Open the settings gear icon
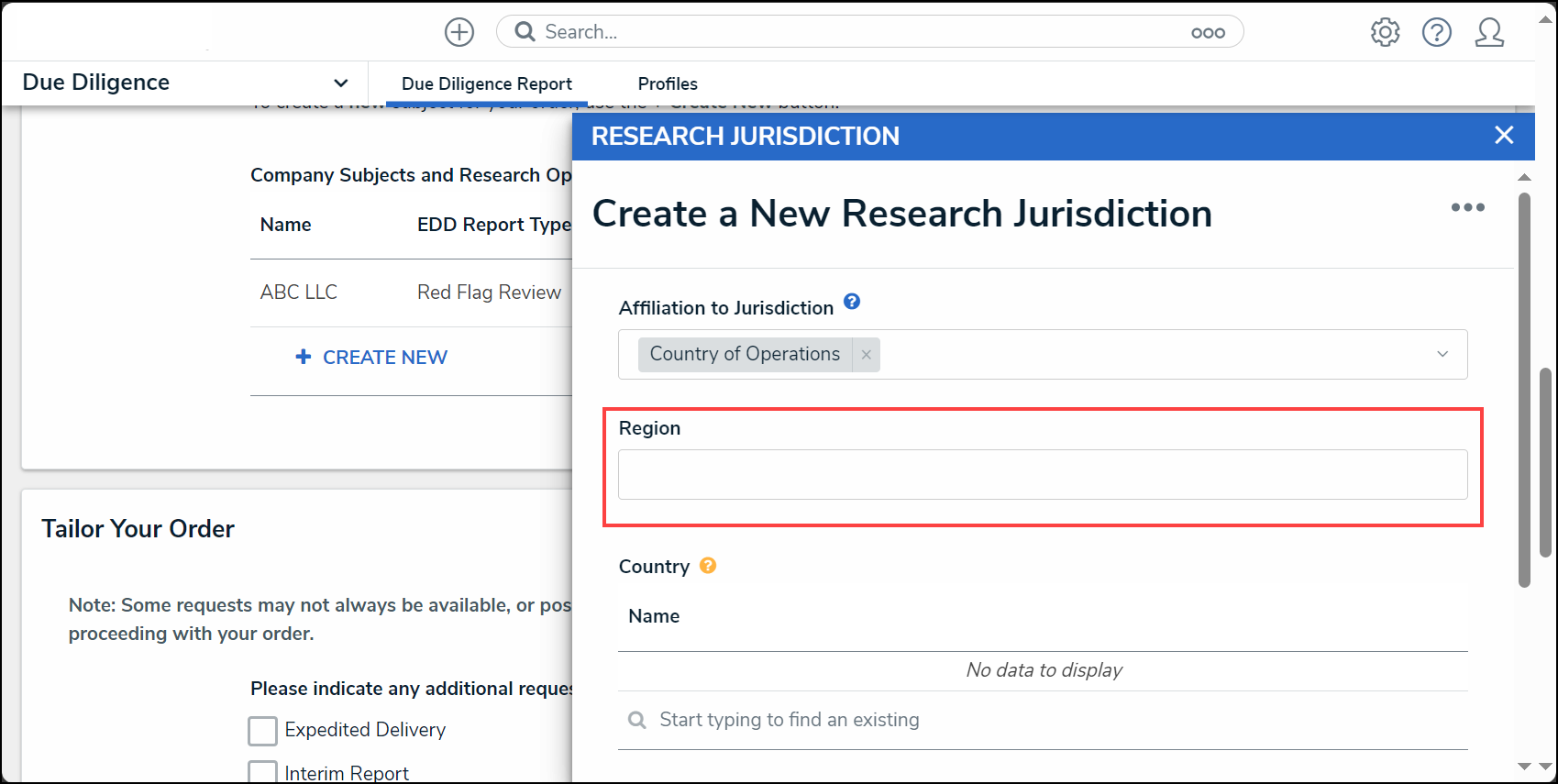This screenshot has width=1558, height=784. click(1385, 32)
